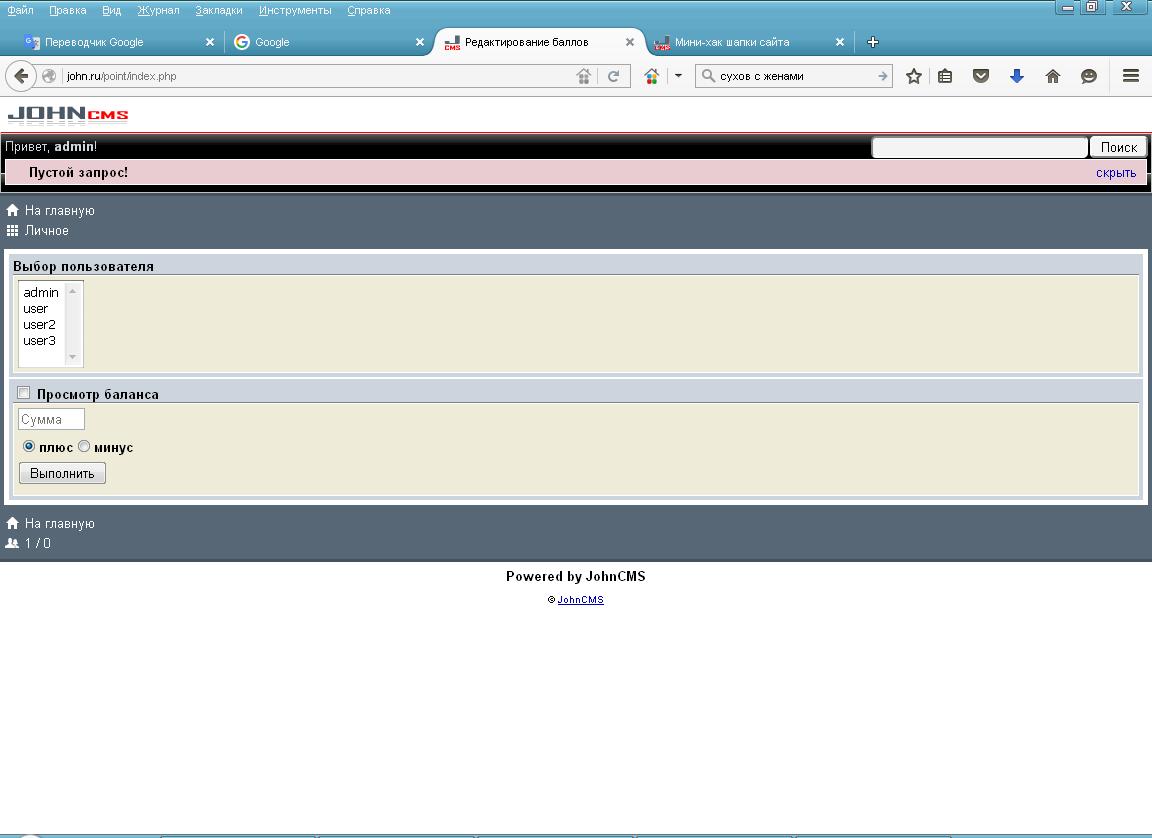Open the Журнал menu
This screenshot has width=1152, height=838.
click(158, 10)
